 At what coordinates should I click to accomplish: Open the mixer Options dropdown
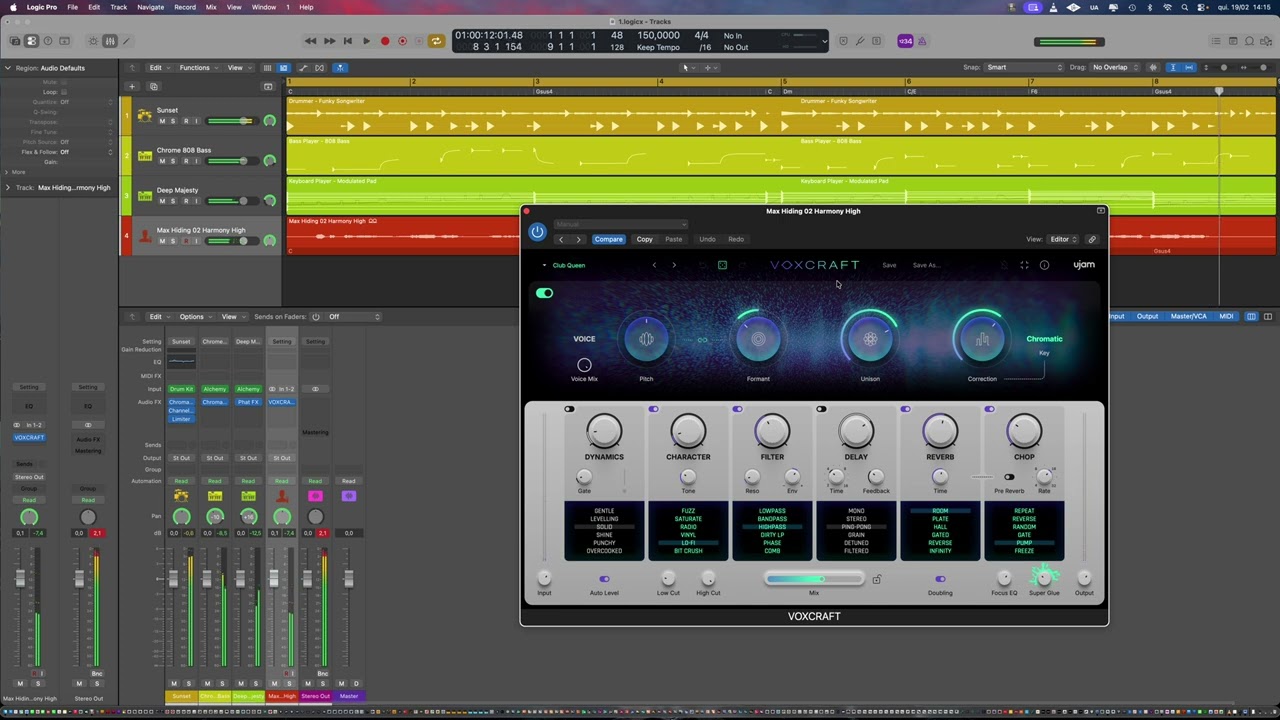pyautogui.click(x=195, y=317)
